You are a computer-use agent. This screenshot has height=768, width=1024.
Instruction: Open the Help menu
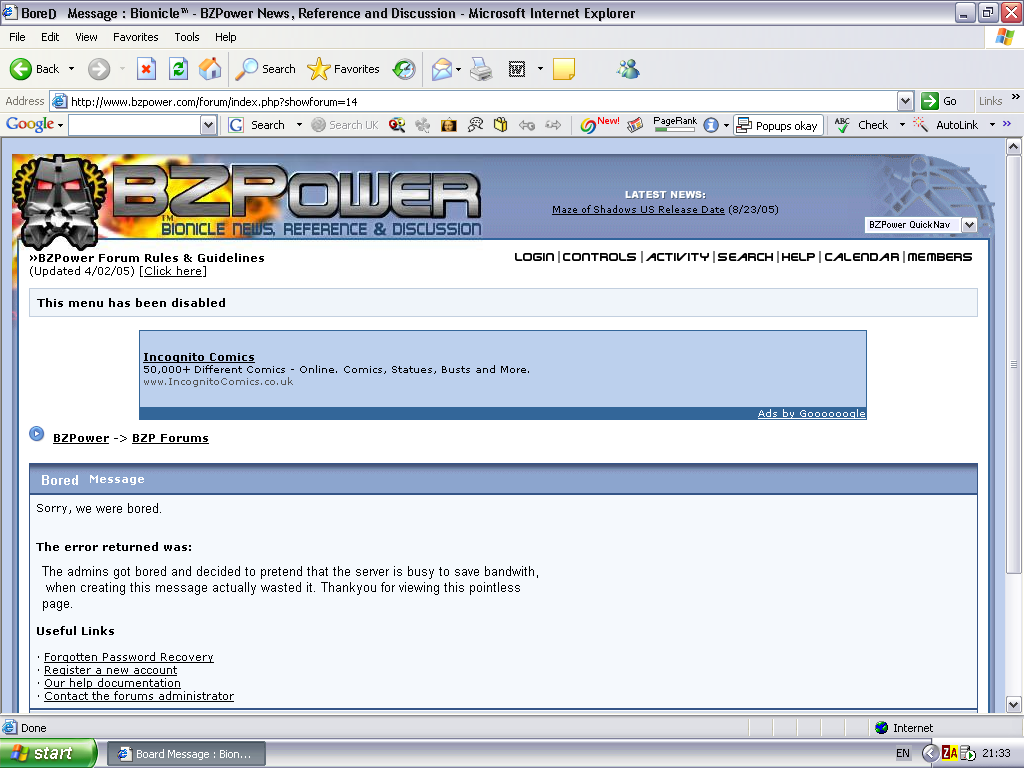point(225,37)
